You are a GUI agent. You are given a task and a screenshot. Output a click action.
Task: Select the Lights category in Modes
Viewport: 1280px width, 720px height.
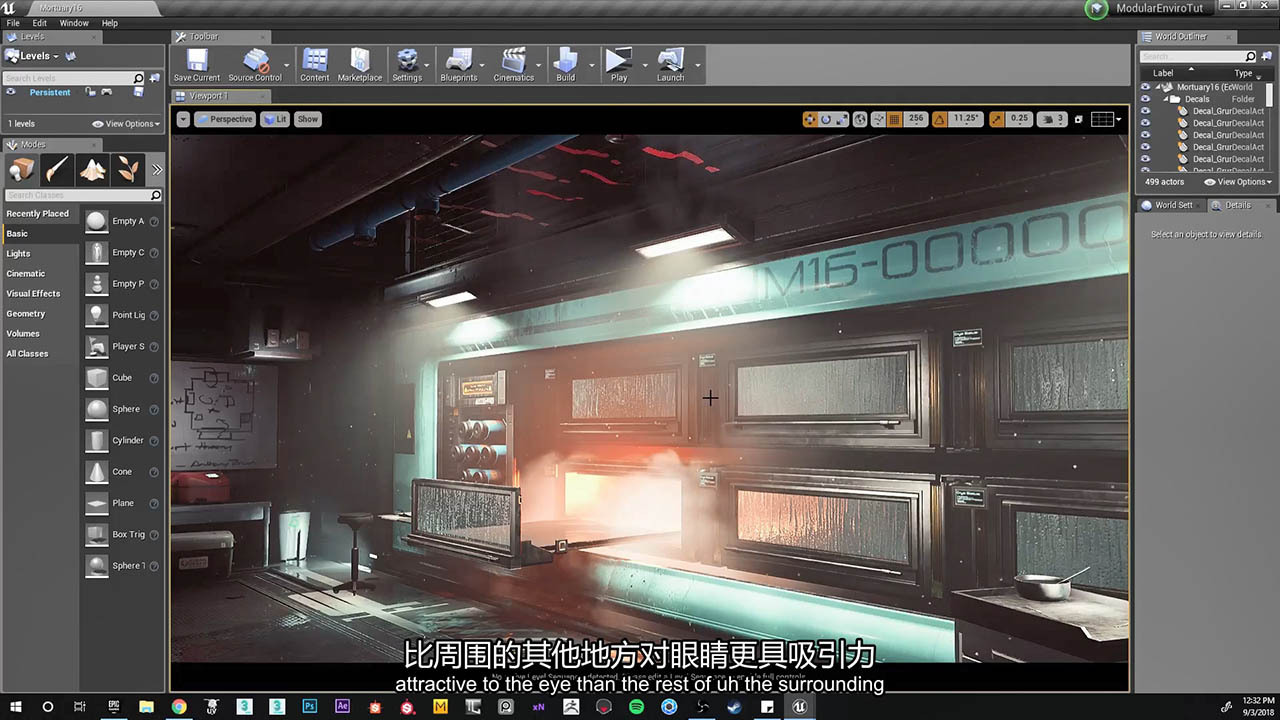(x=18, y=254)
